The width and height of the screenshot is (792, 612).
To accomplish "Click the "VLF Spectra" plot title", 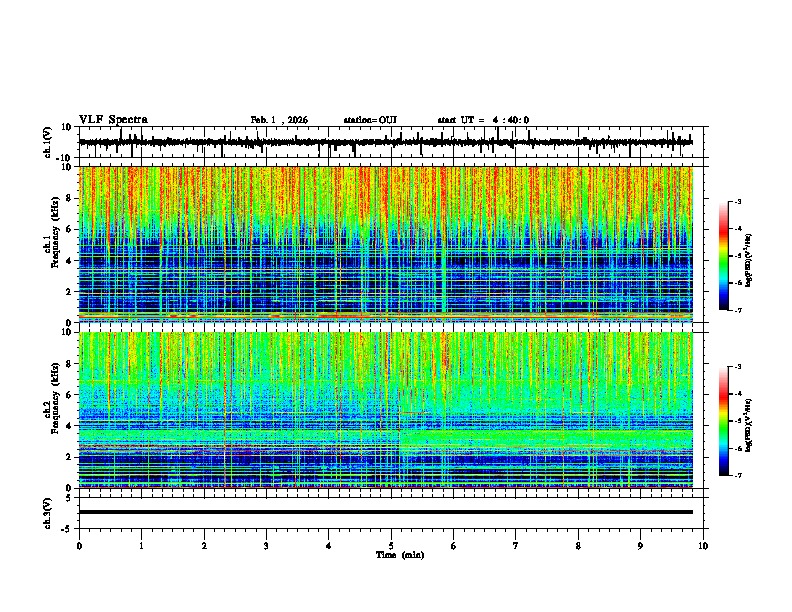I will [x=113, y=119].
